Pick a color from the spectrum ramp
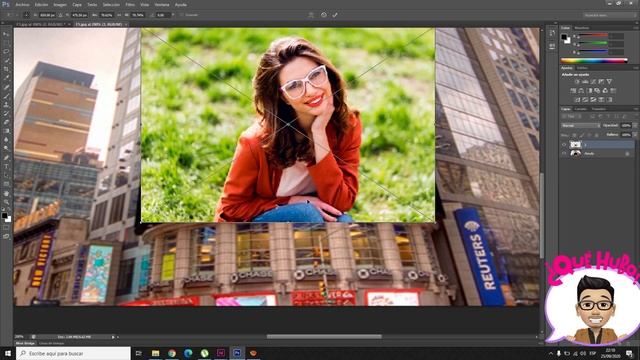 (594, 61)
